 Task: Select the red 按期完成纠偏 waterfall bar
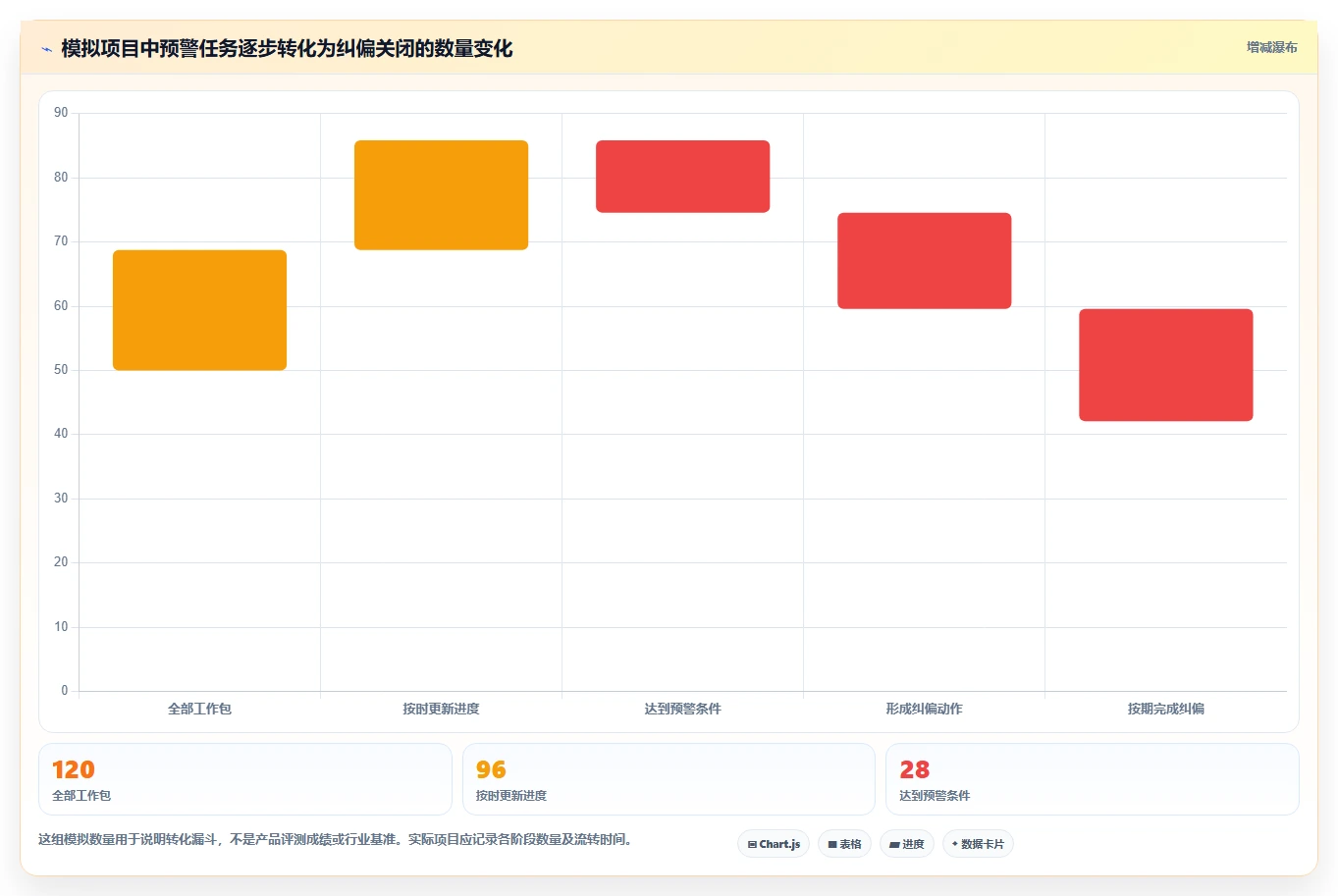(x=1165, y=365)
